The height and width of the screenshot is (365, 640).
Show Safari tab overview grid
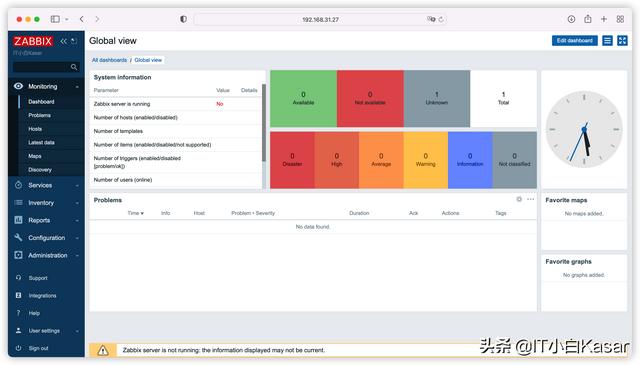point(620,19)
